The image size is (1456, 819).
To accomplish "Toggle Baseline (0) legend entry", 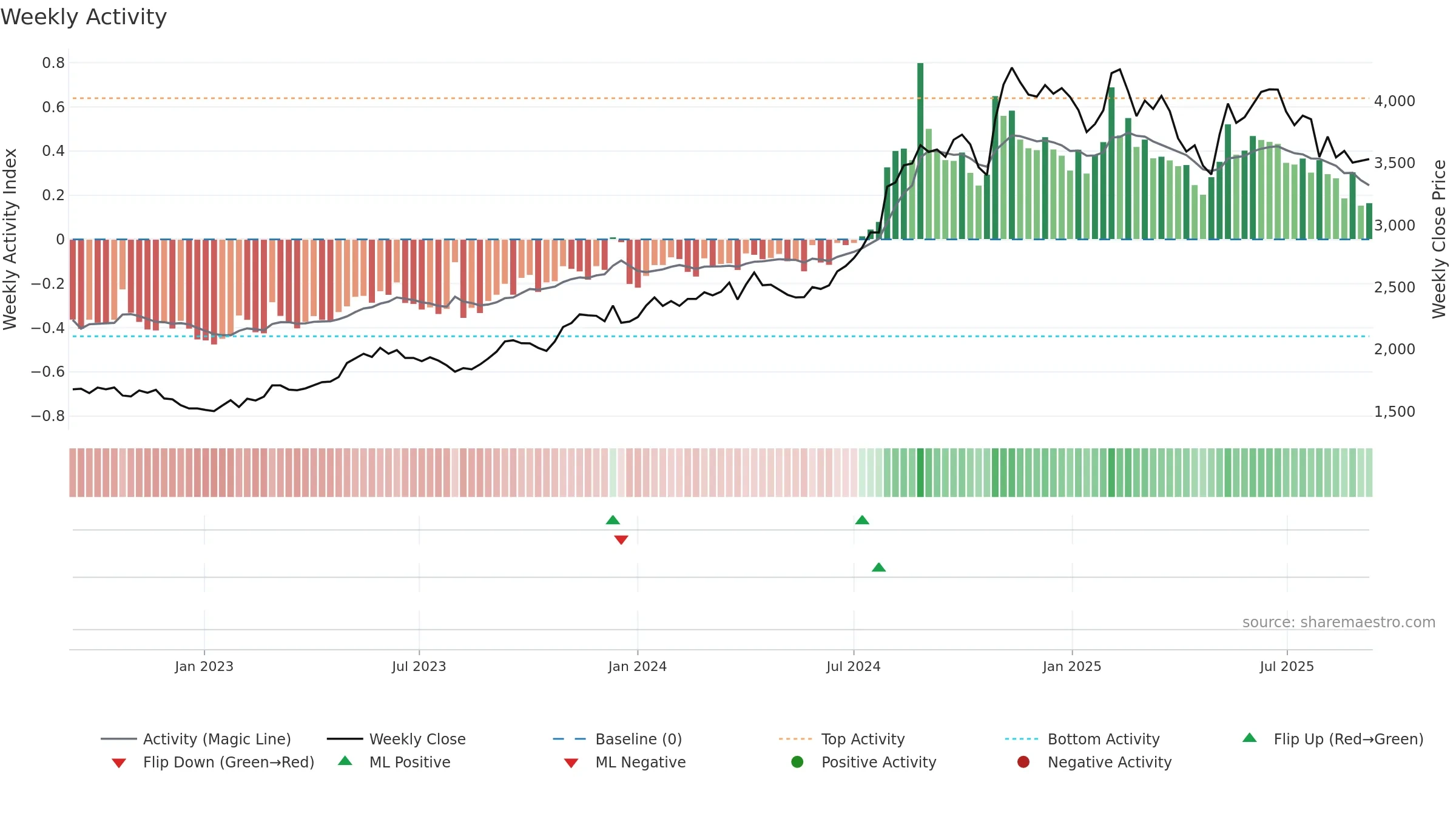I will 618,739.
